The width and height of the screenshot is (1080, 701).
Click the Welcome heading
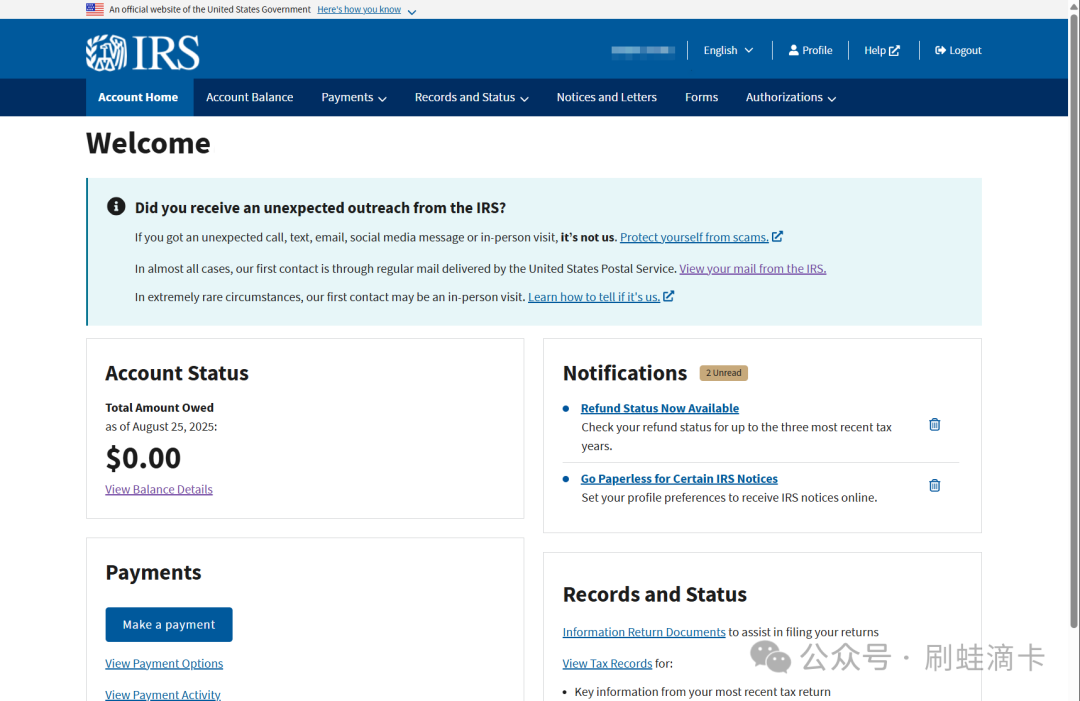pyautogui.click(x=148, y=143)
